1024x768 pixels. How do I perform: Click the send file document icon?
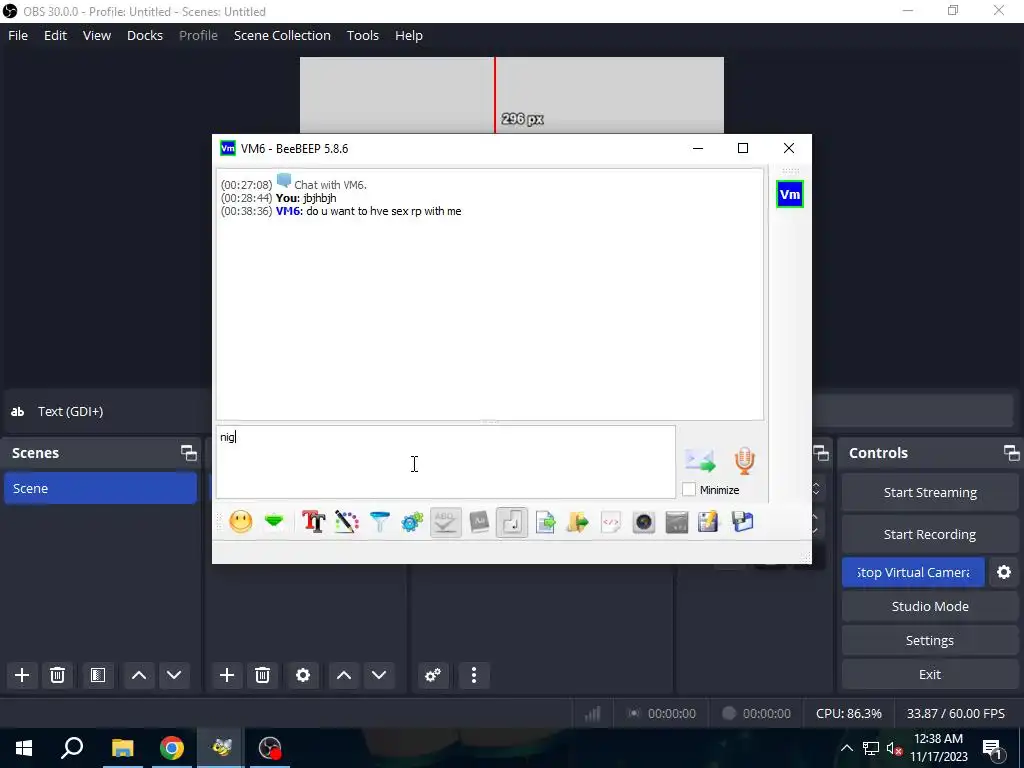coord(545,522)
